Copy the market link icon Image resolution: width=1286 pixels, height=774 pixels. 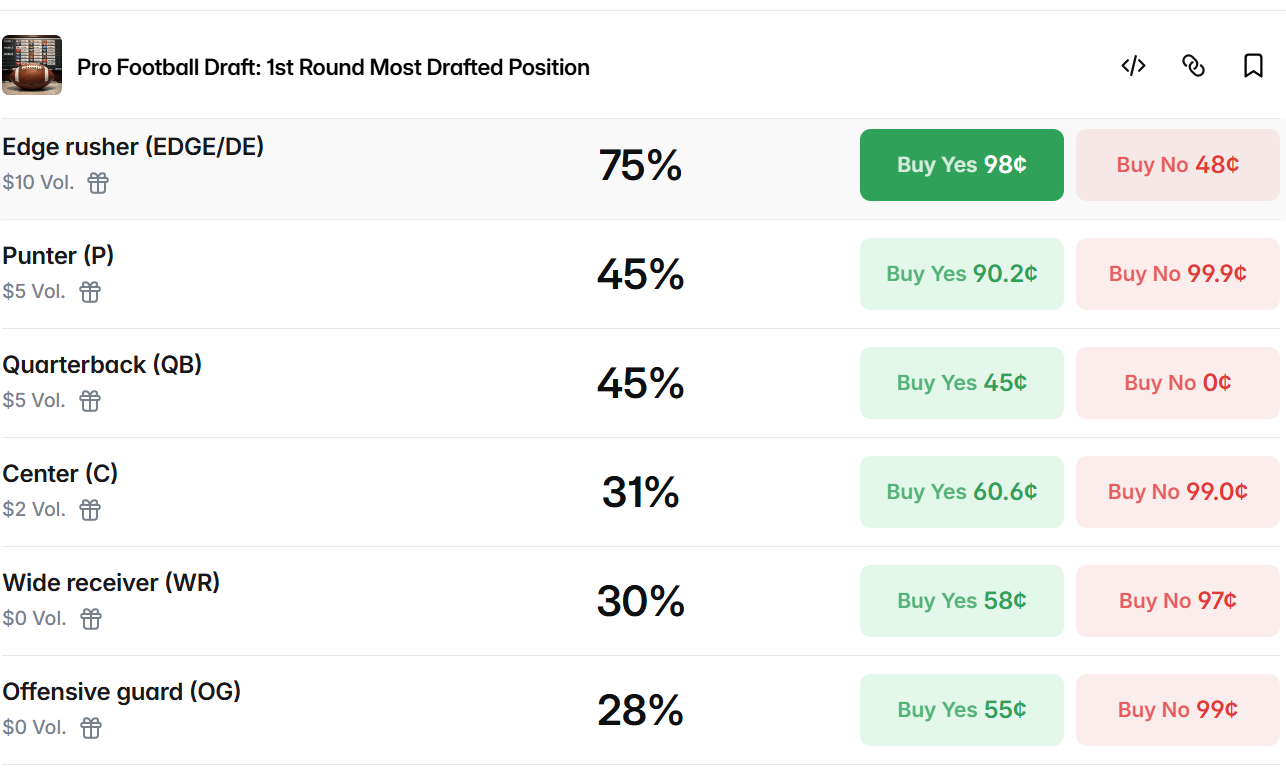1193,66
